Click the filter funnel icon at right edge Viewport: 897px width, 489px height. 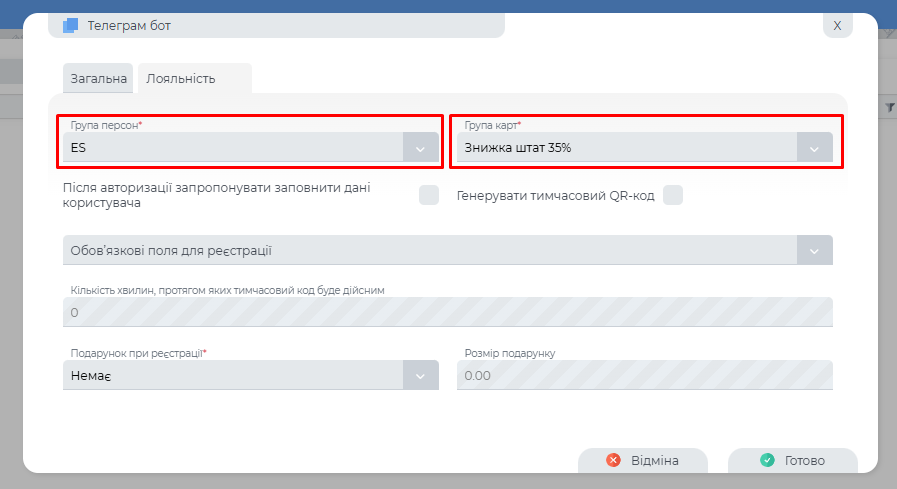coord(890,106)
